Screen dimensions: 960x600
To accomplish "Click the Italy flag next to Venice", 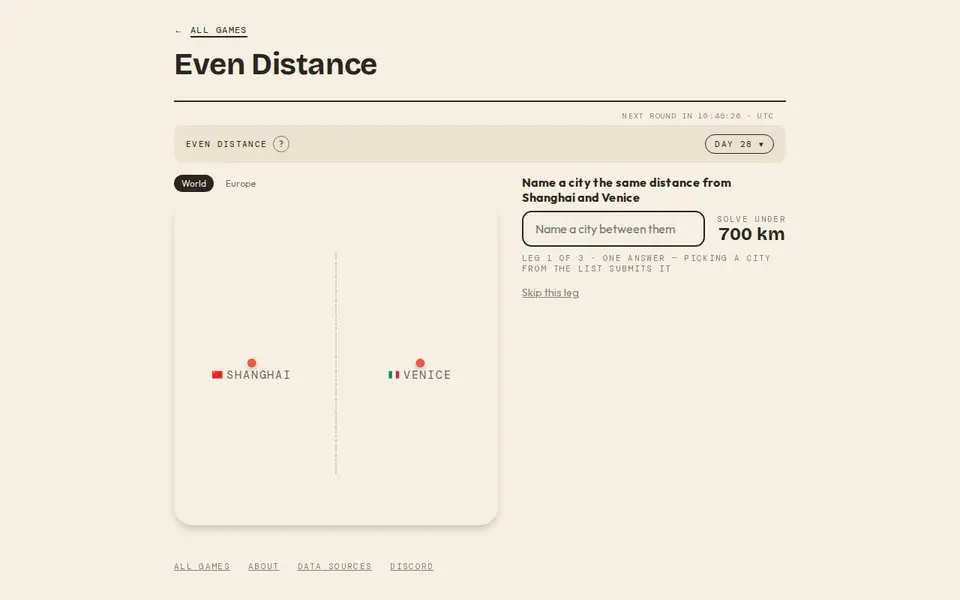I will coord(394,375).
